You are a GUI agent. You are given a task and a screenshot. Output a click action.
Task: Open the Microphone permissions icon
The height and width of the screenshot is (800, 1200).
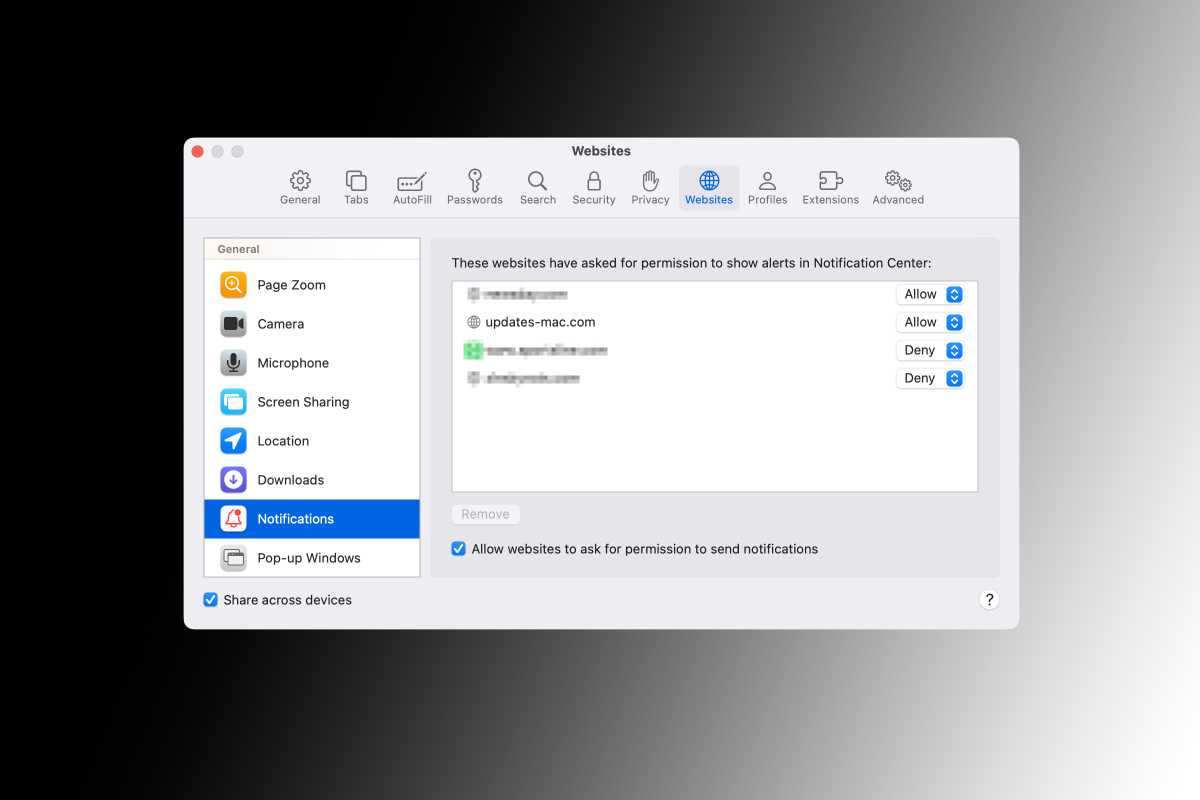click(232, 362)
